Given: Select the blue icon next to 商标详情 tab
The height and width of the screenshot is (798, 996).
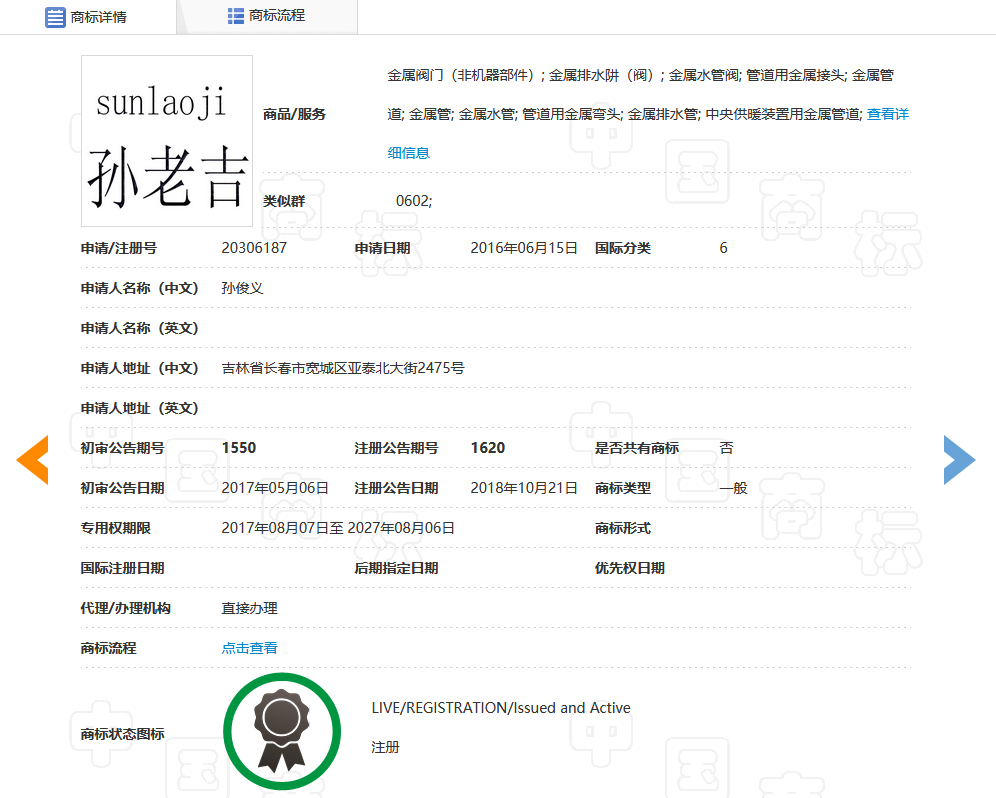Looking at the screenshot, I should coord(55,17).
